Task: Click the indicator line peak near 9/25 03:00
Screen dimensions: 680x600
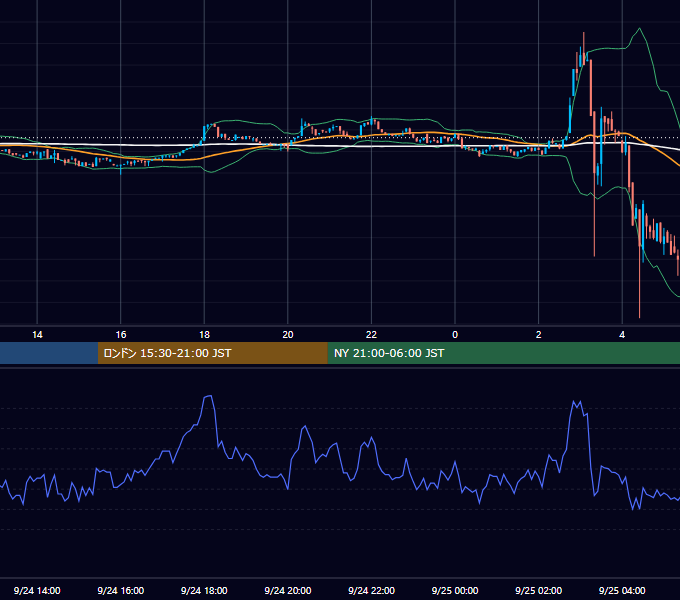Action: [x=577, y=402]
